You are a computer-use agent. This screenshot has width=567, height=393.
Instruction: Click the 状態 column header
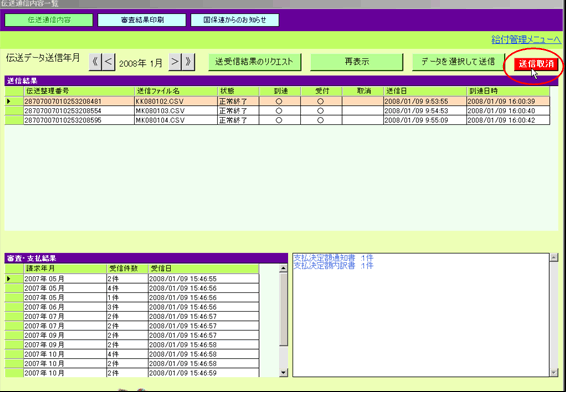click(238, 91)
